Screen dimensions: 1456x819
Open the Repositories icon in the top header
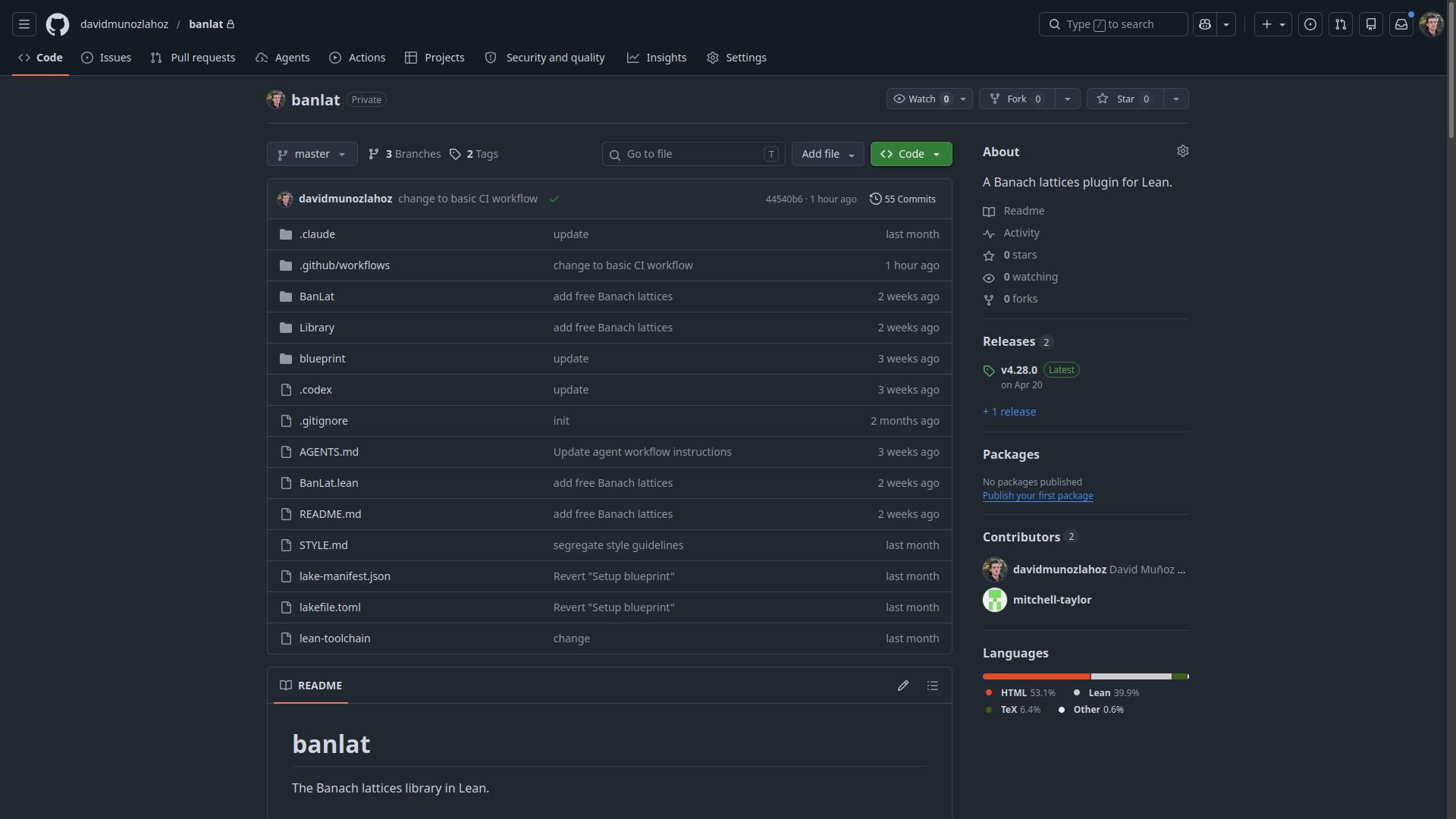1371,24
